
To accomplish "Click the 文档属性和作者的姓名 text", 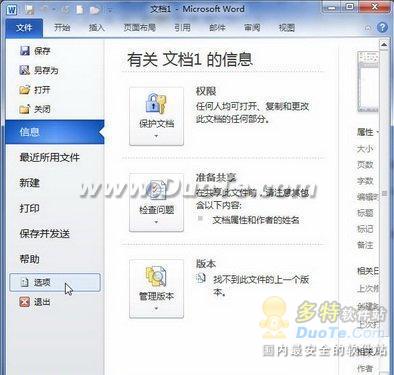I will (256, 220).
